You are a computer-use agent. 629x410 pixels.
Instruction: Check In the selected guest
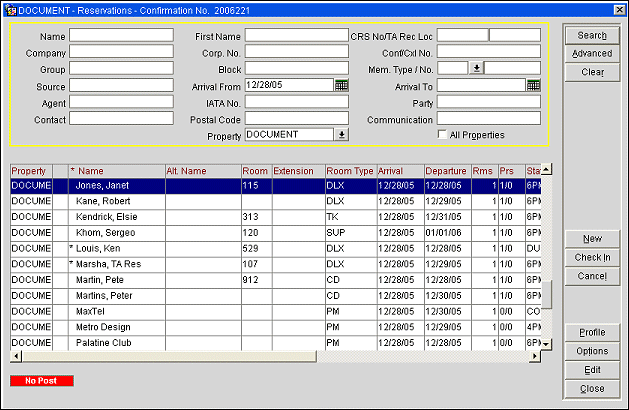click(592, 257)
